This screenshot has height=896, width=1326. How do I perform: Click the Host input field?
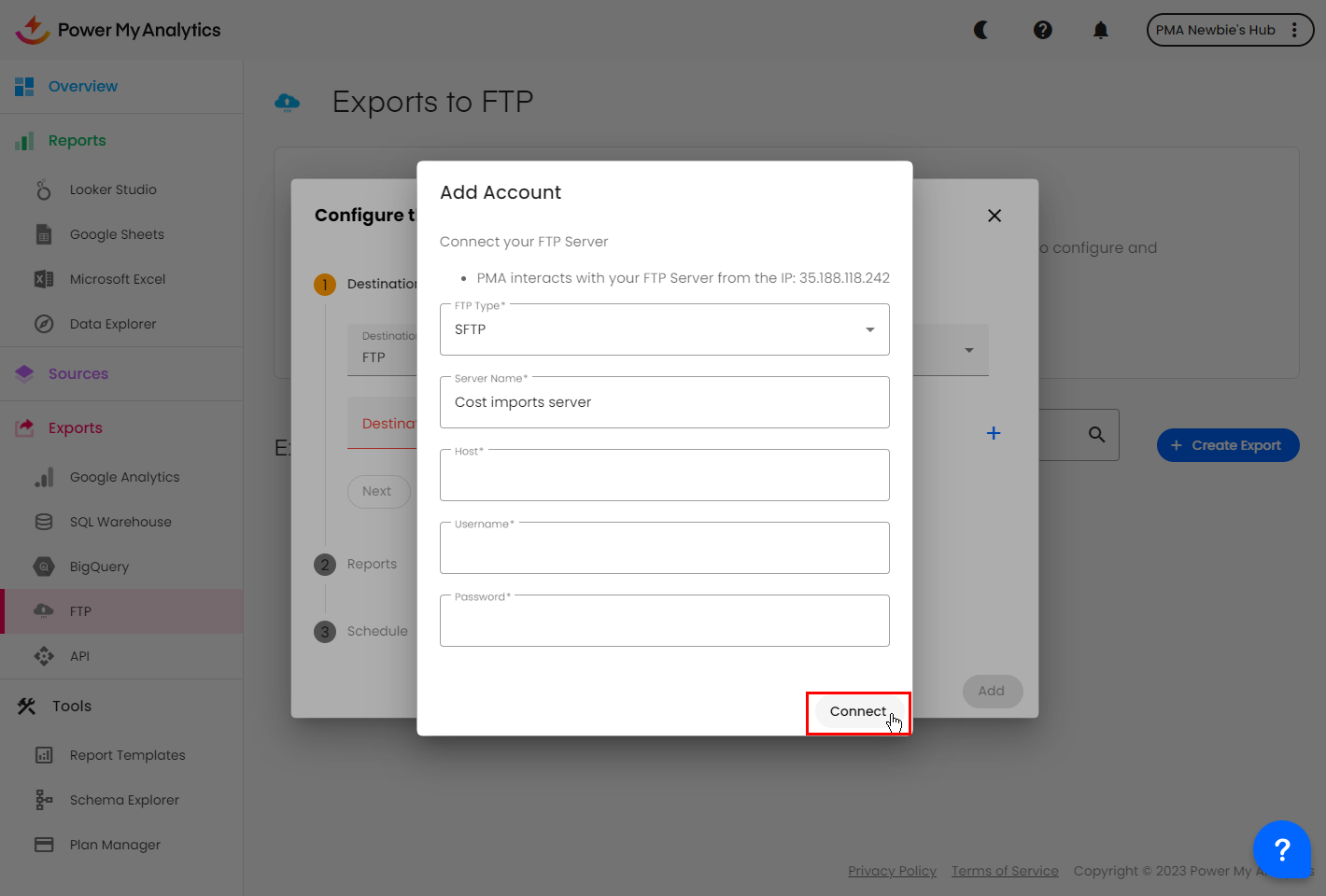(x=664, y=476)
